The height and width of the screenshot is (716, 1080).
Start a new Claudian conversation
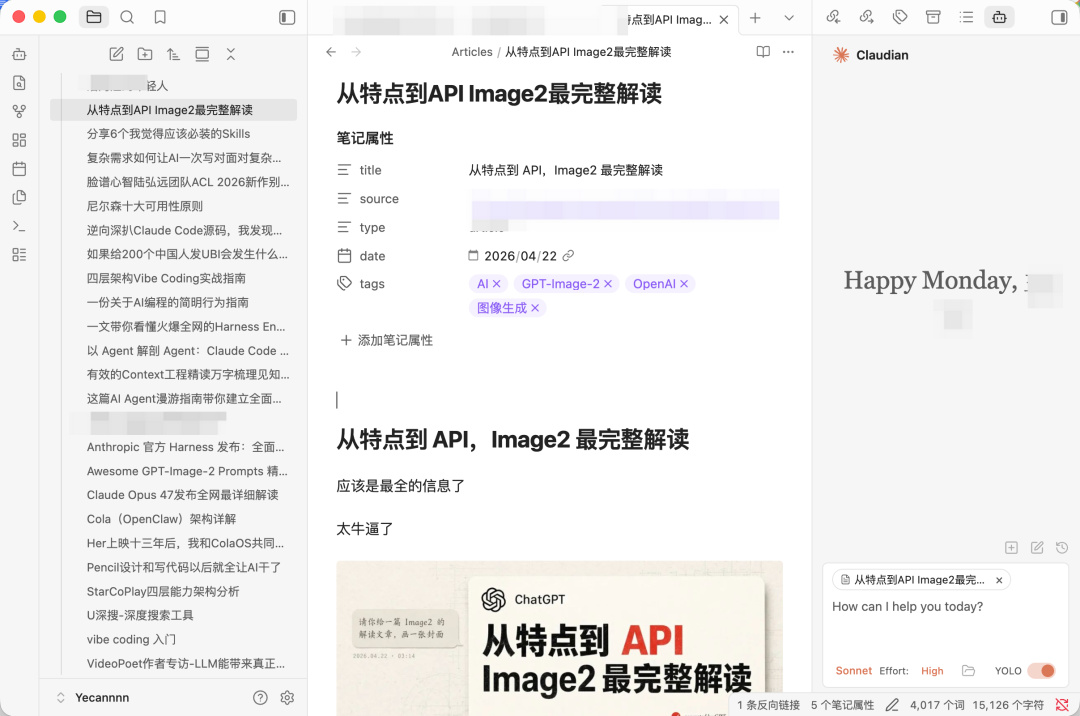[x=1037, y=547]
